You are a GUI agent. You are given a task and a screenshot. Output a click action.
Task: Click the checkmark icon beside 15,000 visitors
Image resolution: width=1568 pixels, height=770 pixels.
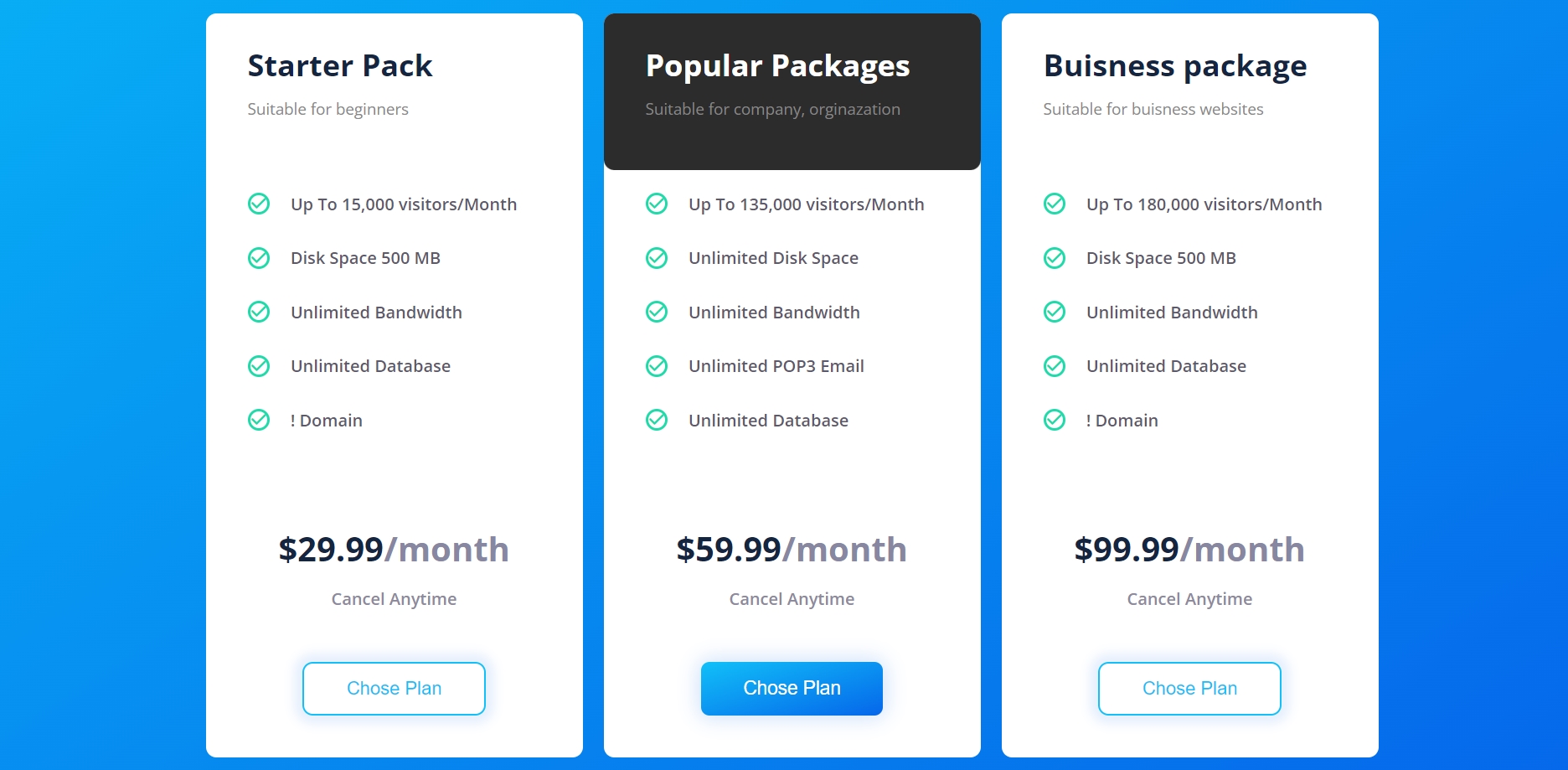pos(259,204)
